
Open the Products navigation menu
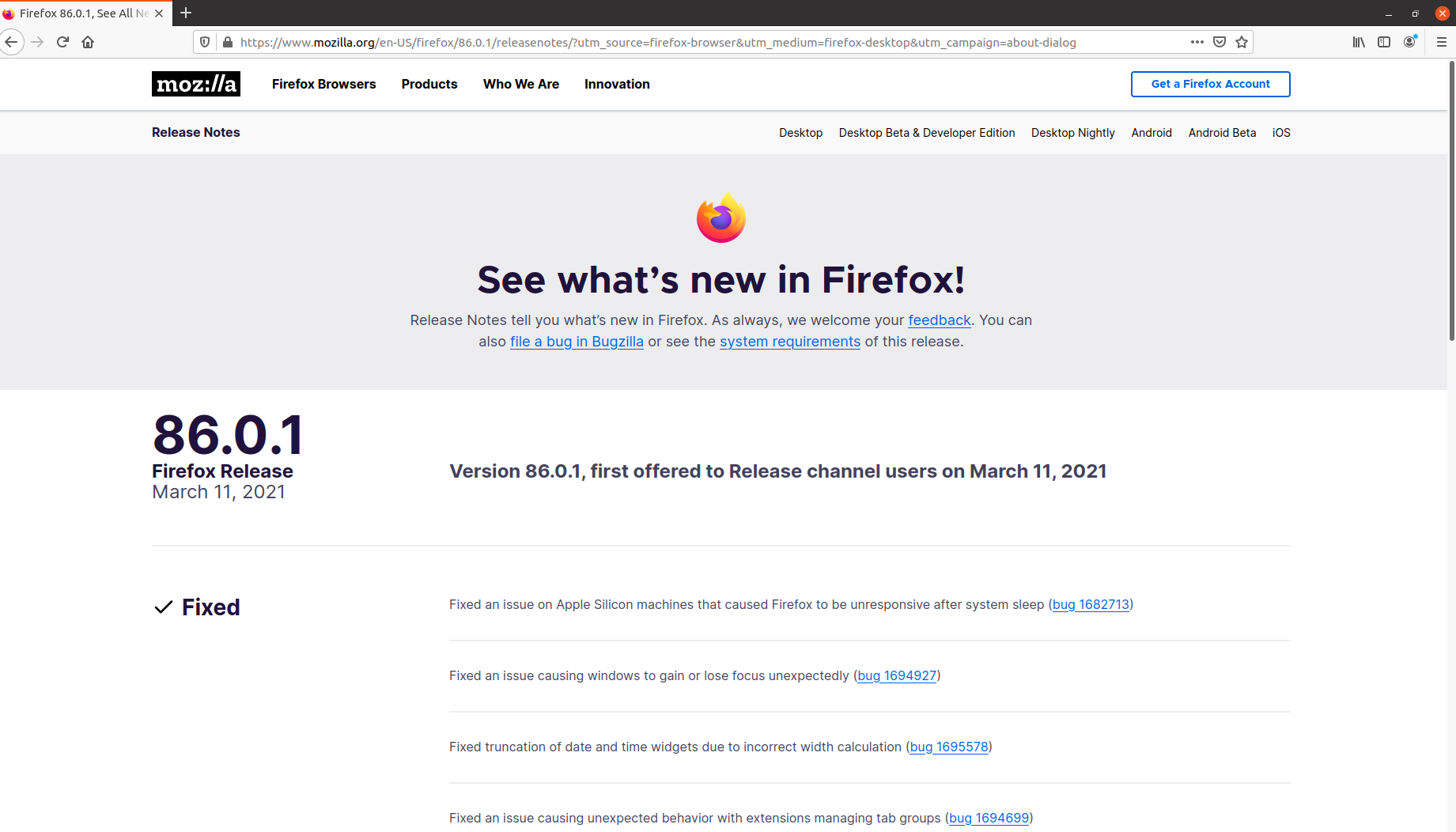coord(429,84)
